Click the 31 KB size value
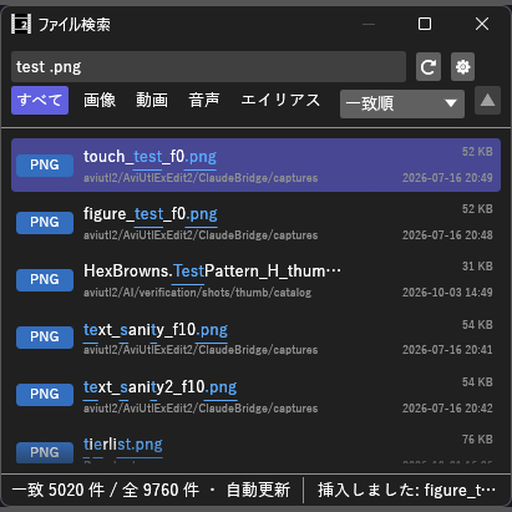 coord(477,266)
